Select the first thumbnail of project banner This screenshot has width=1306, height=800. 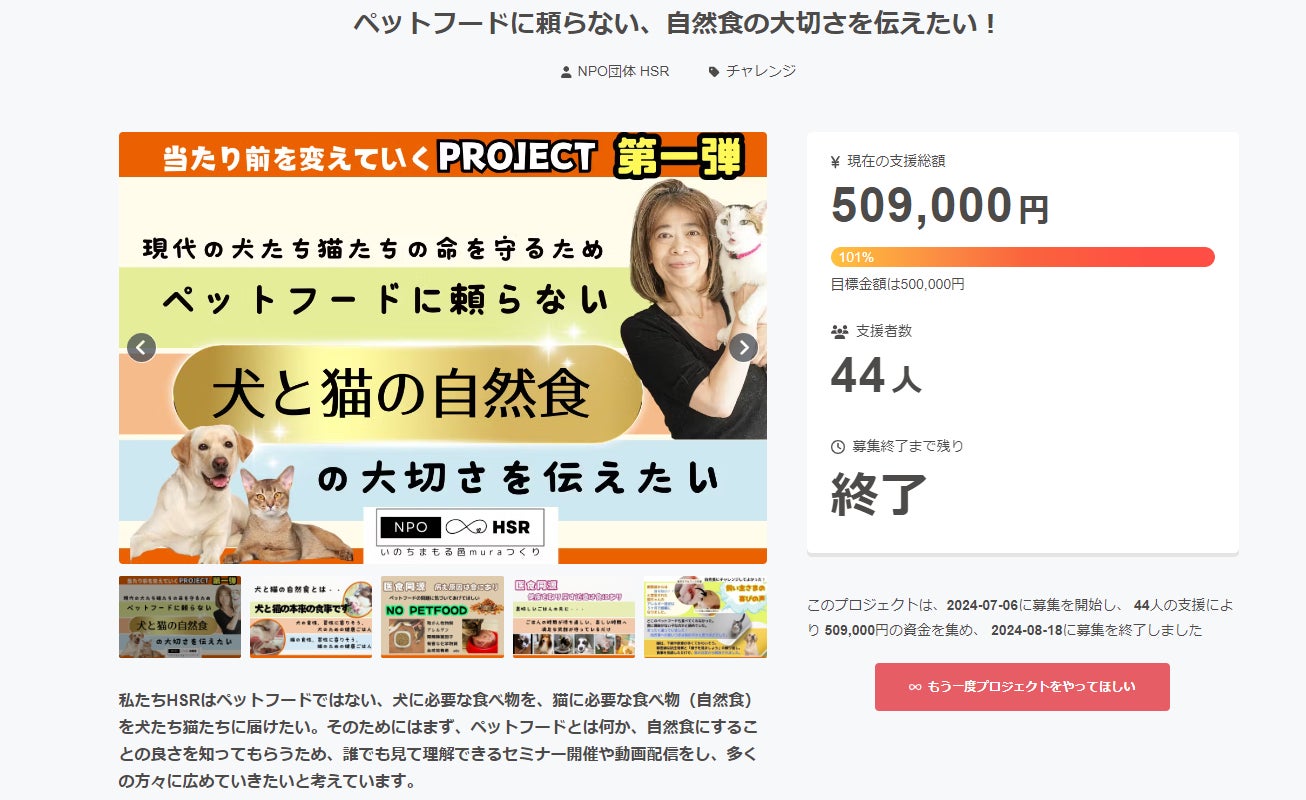pyautogui.click(x=180, y=617)
